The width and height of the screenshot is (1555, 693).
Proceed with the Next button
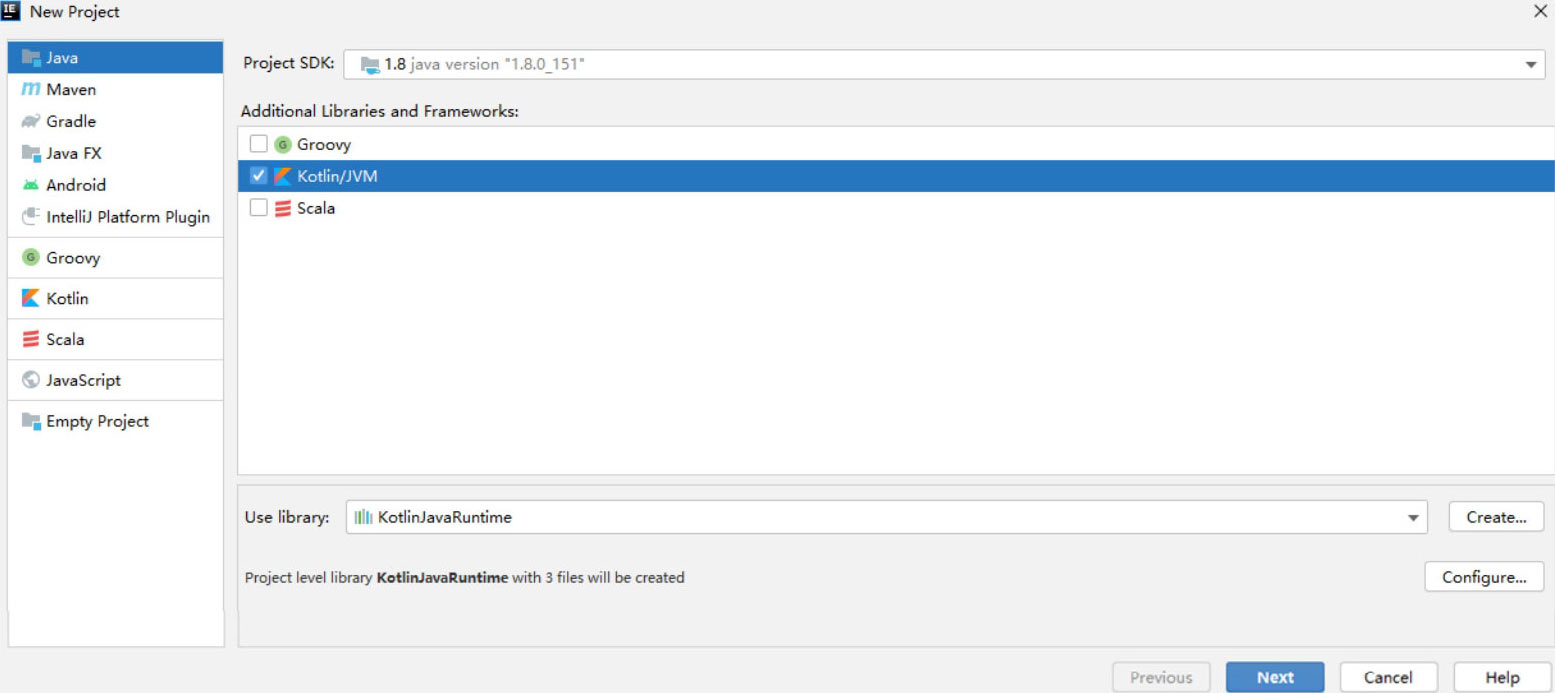click(1275, 677)
